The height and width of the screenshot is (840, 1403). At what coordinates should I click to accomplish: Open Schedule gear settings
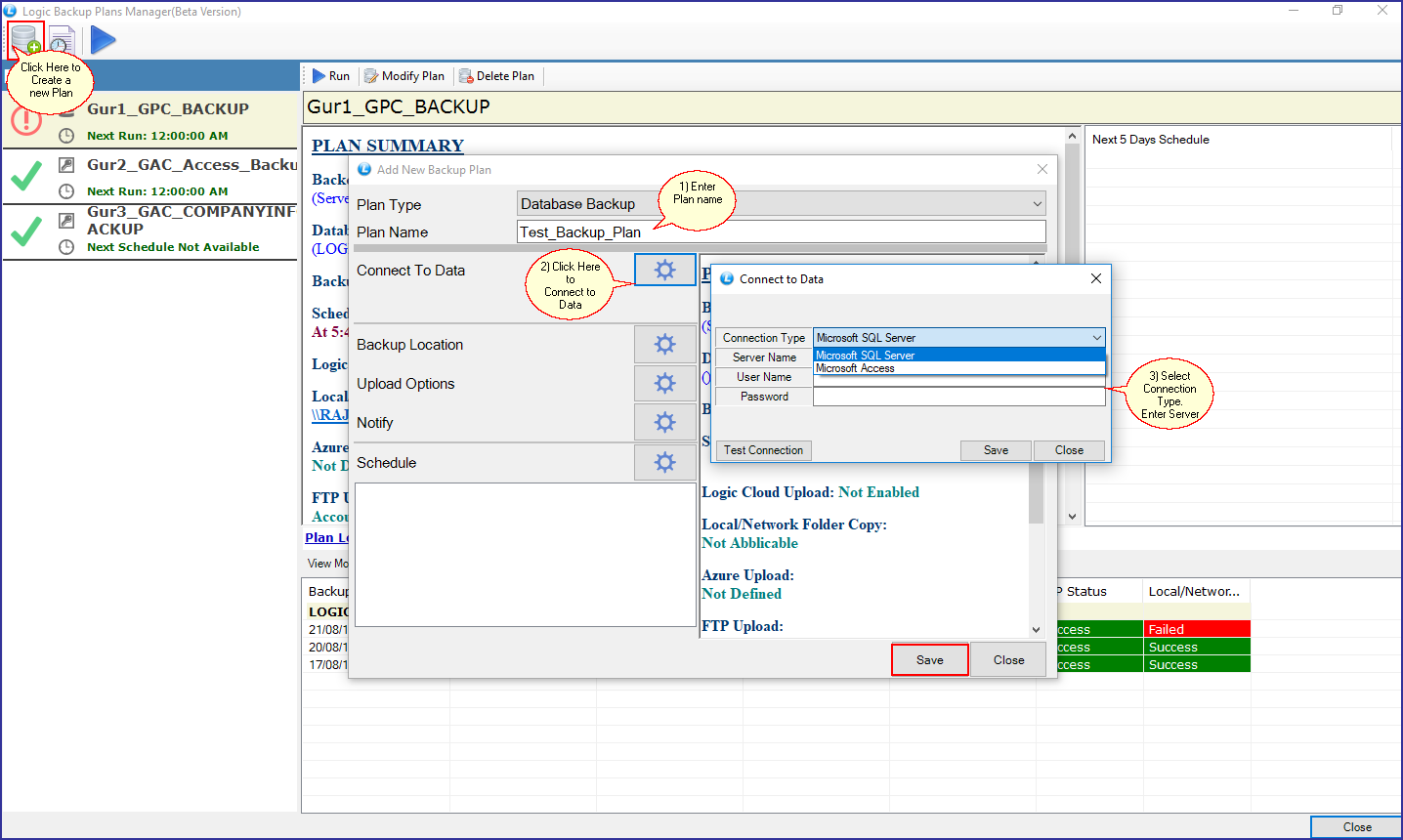point(665,462)
